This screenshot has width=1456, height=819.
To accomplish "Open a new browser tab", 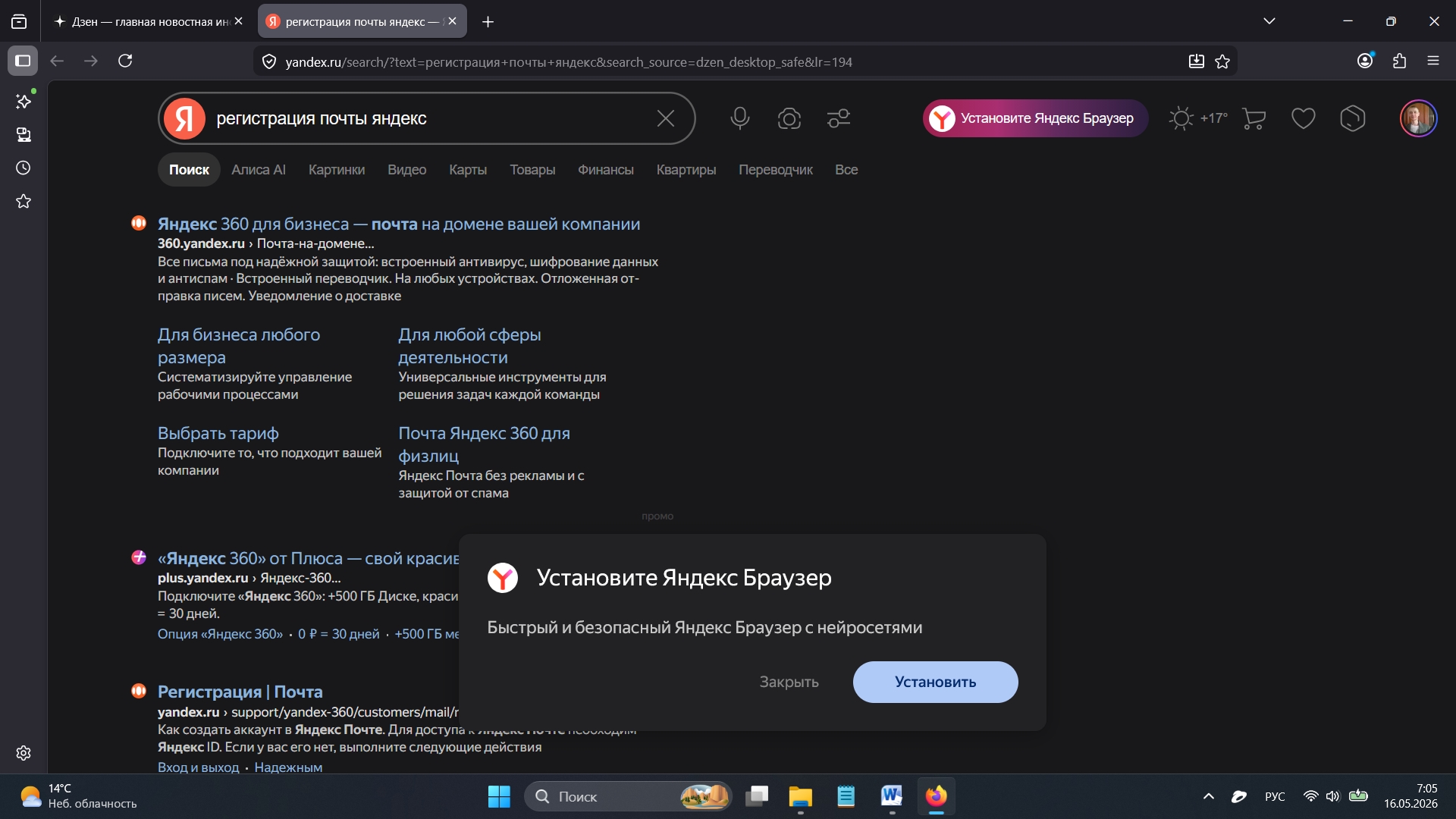I will tap(488, 22).
